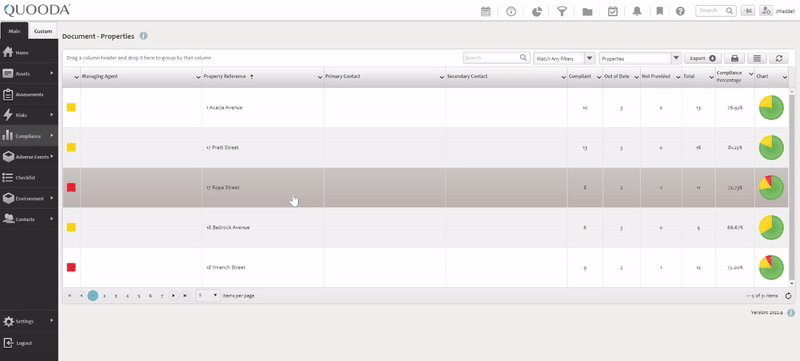Open the column list menu icon button
Viewport: 800px width, 361px height.
click(x=757, y=58)
